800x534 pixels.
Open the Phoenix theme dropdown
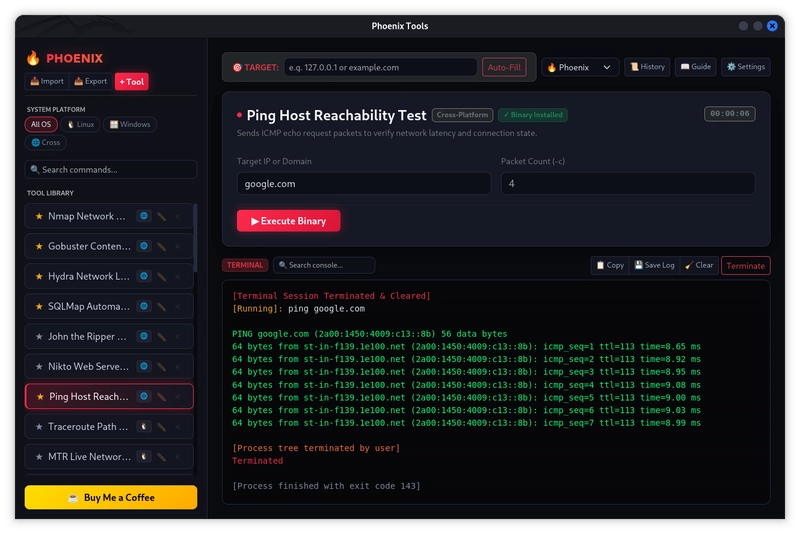(580, 67)
